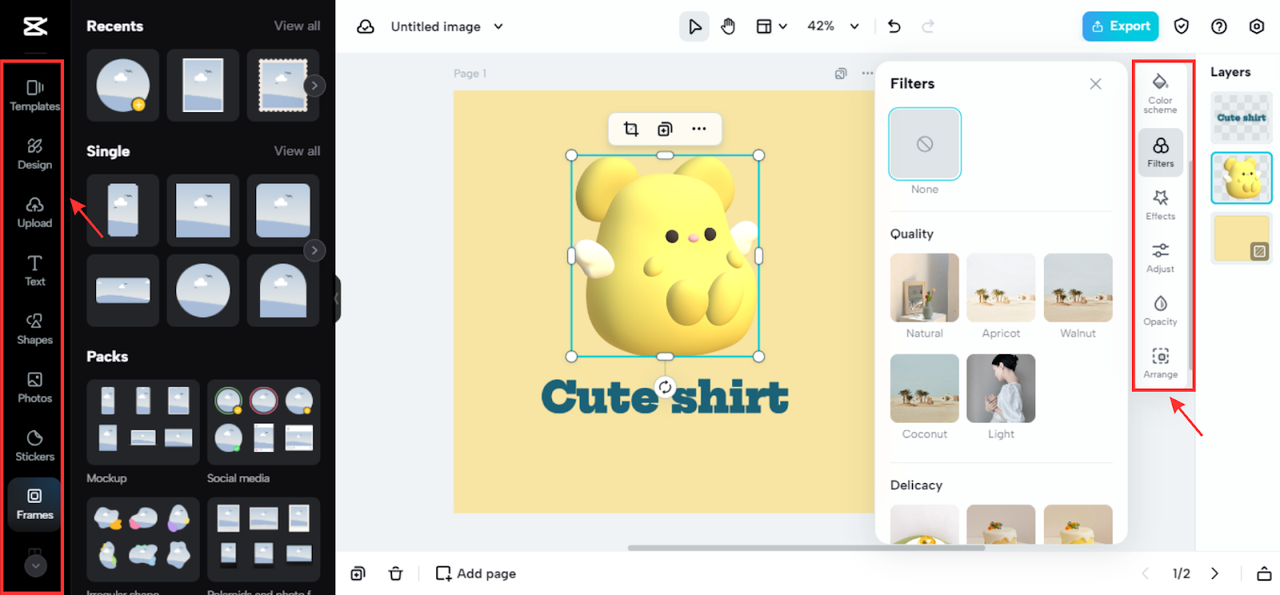The image size is (1280, 595).
Task: Select the yellow background layer
Action: click(x=1242, y=238)
